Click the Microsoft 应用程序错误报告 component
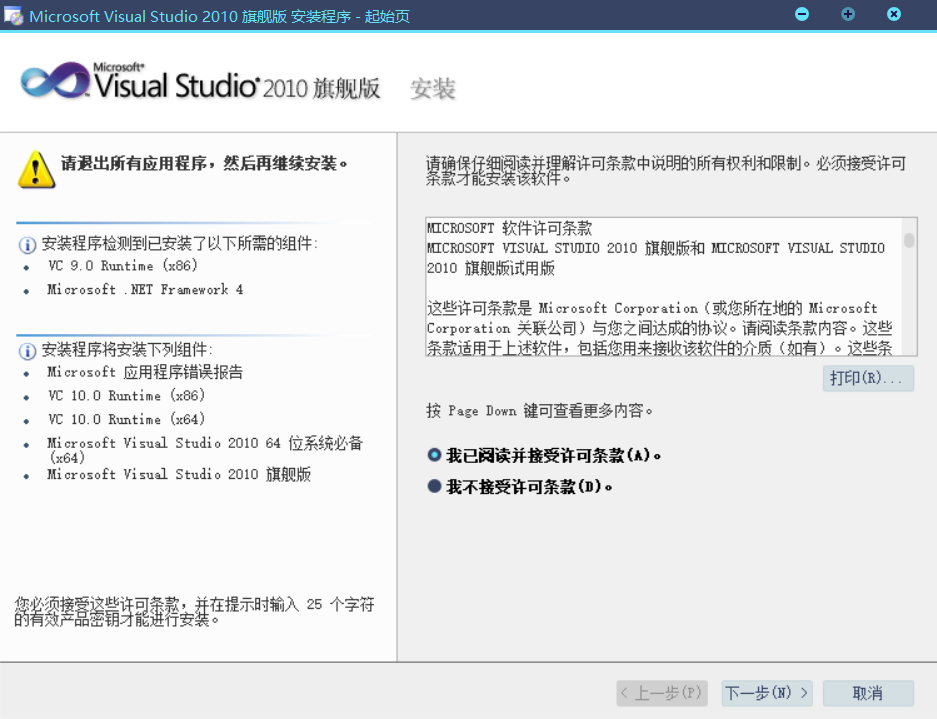 [145, 372]
